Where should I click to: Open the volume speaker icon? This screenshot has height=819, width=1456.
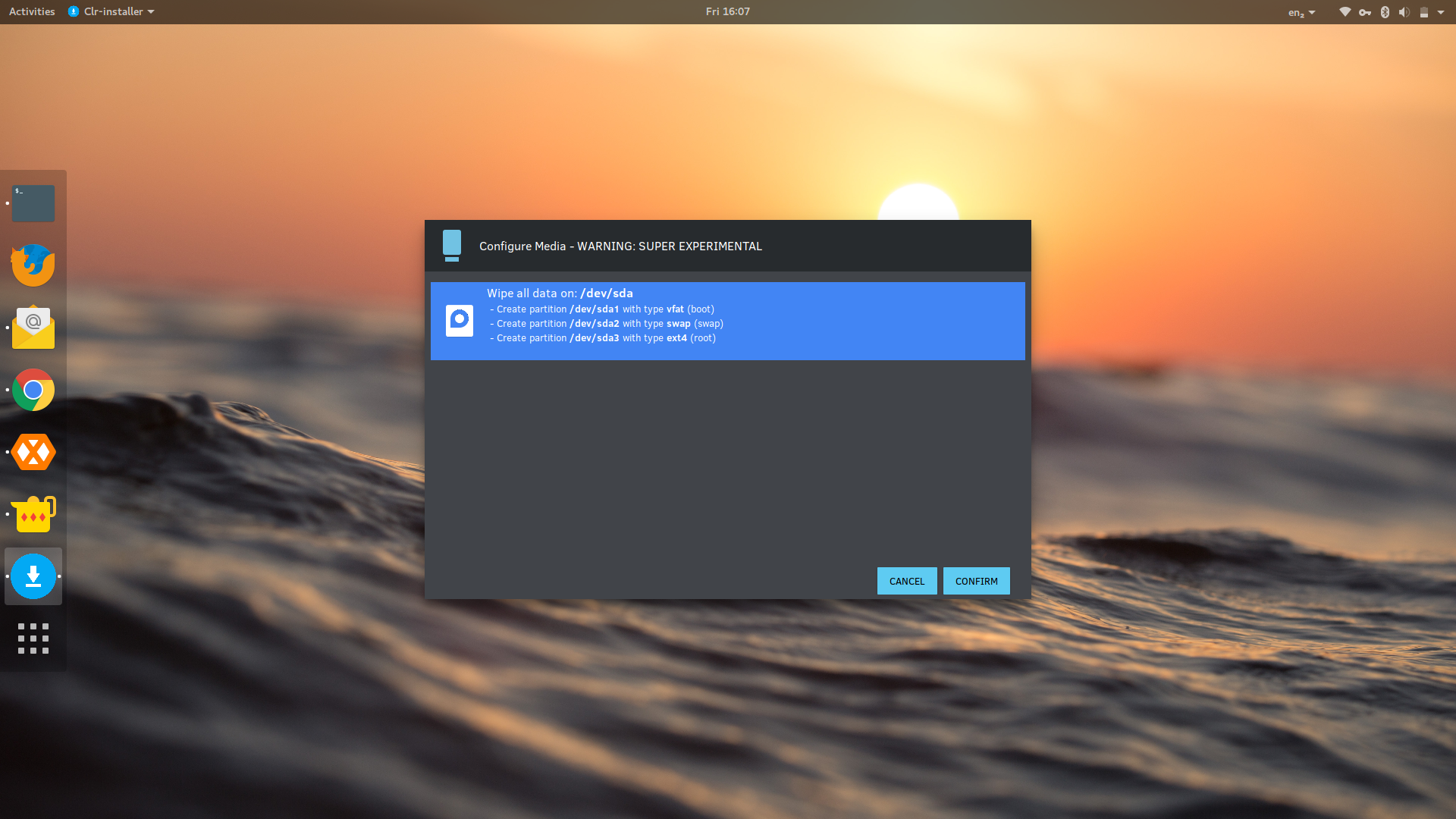coord(1404,11)
